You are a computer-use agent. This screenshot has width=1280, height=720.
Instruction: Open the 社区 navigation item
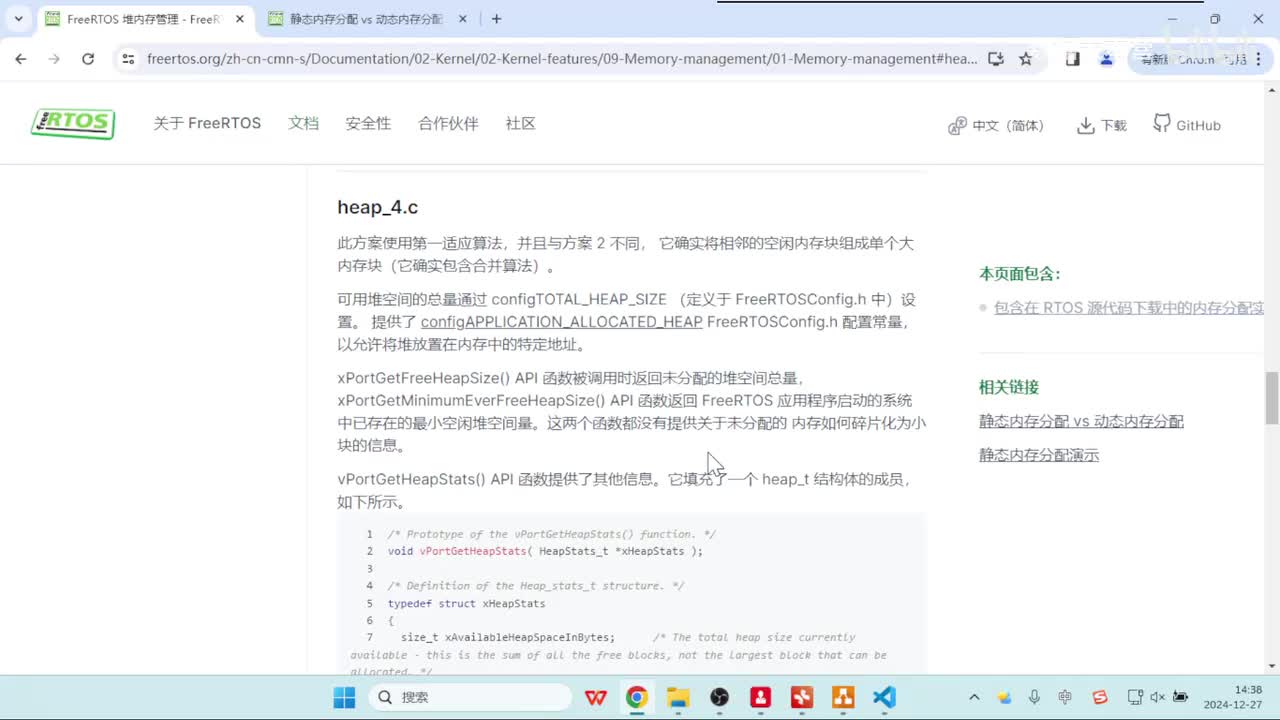(x=520, y=124)
